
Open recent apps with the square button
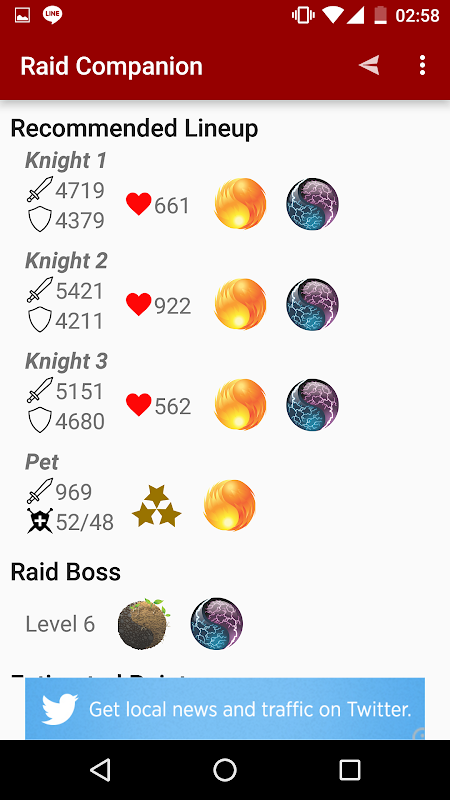[350, 769]
